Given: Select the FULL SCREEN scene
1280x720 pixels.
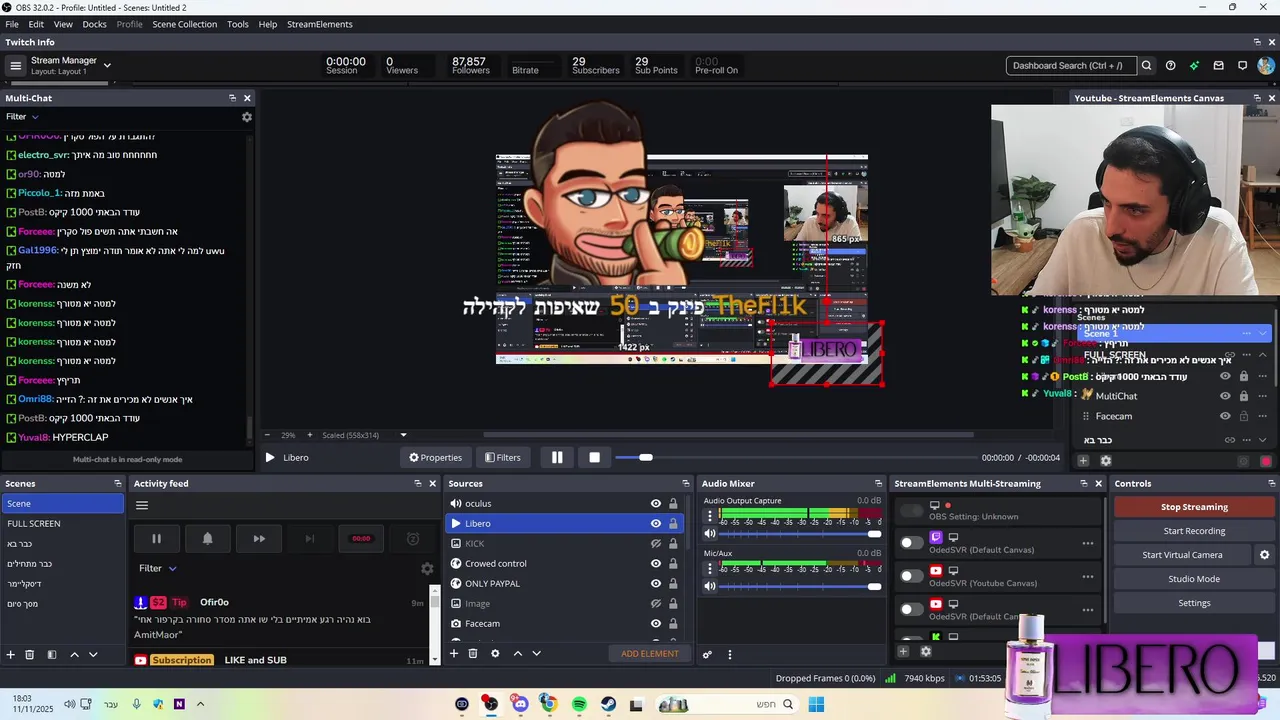Looking at the screenshot, I should tap(63, 524).
